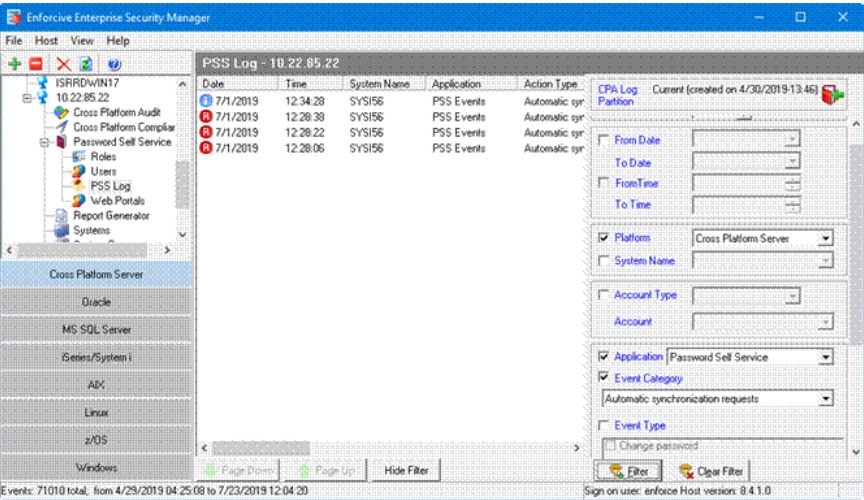Switch to the MS SQL Server tab

pyautogui.click(x=96, y=329)
